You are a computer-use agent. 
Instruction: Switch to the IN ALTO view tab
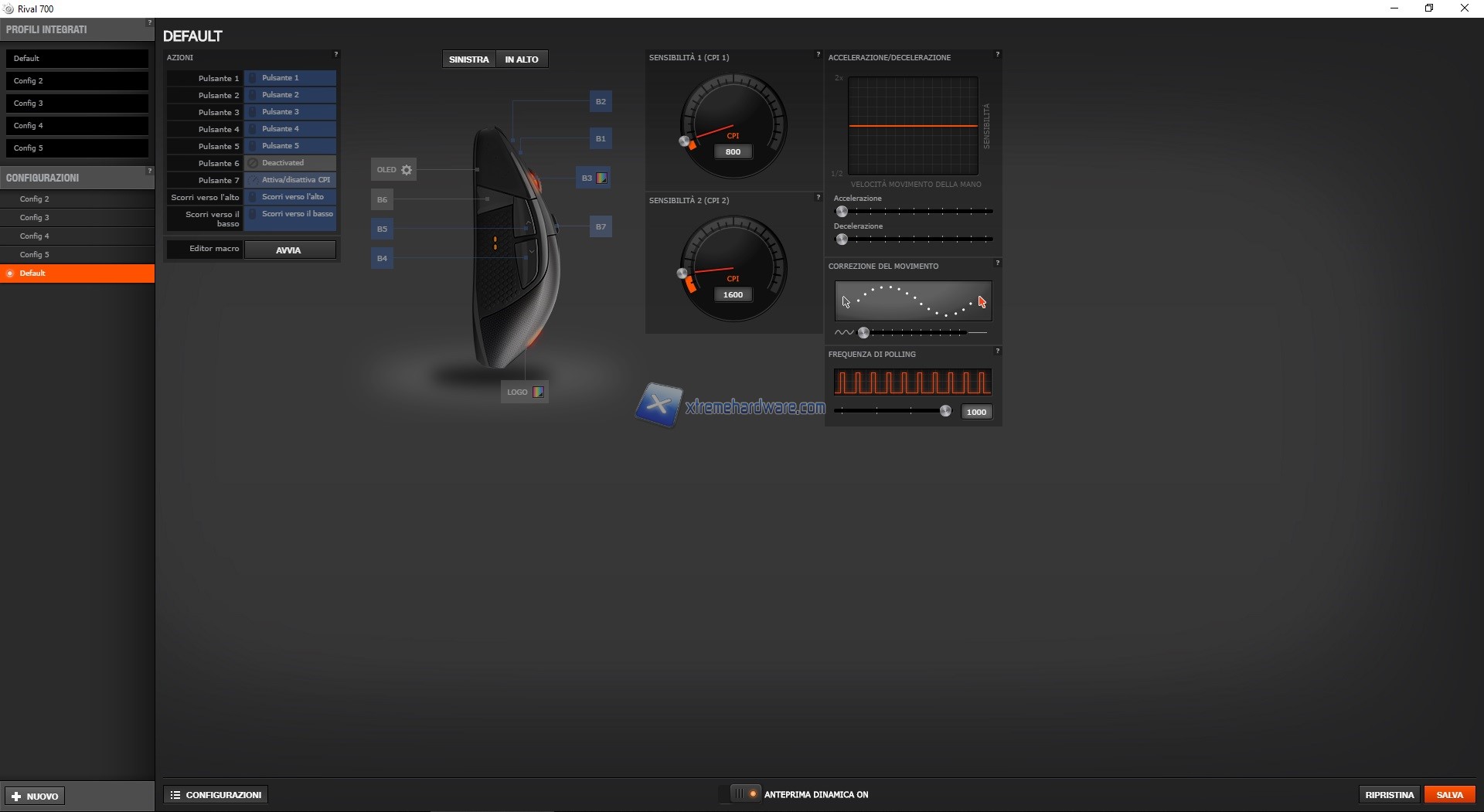(x=522, y=59)
